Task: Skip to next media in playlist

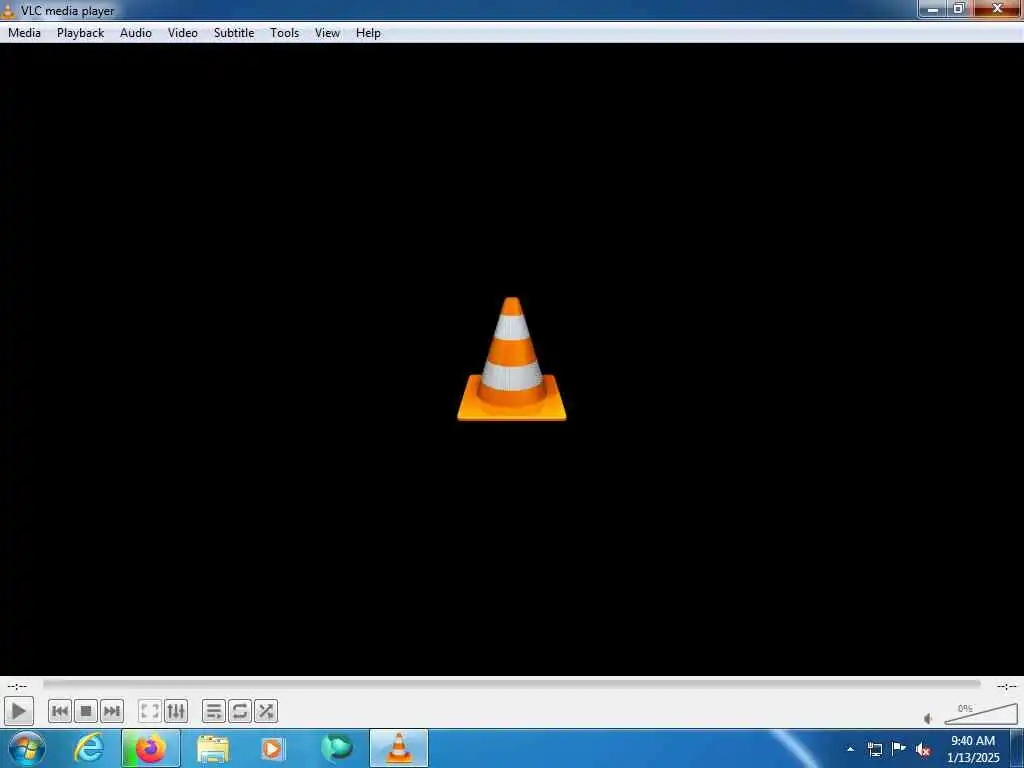Action: [x=112, y=711]
